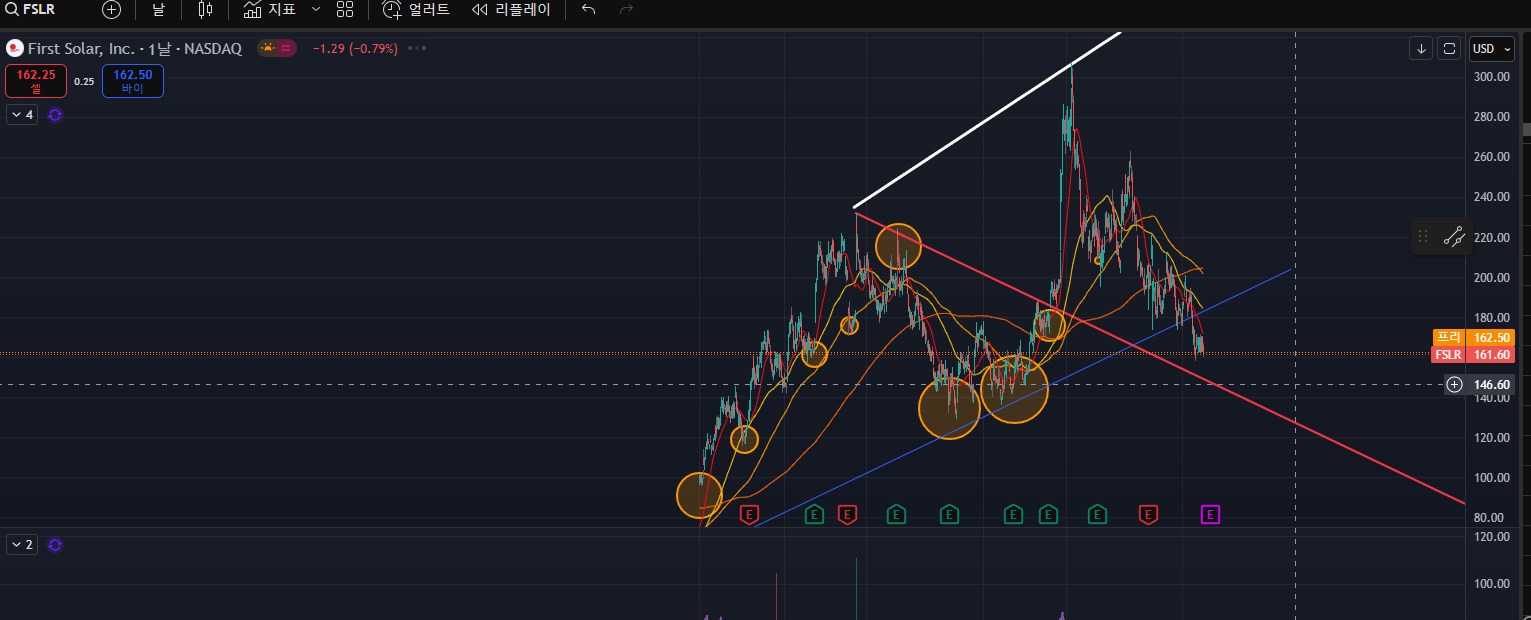Open the candlestick chart style selector

tap(205, 10)
